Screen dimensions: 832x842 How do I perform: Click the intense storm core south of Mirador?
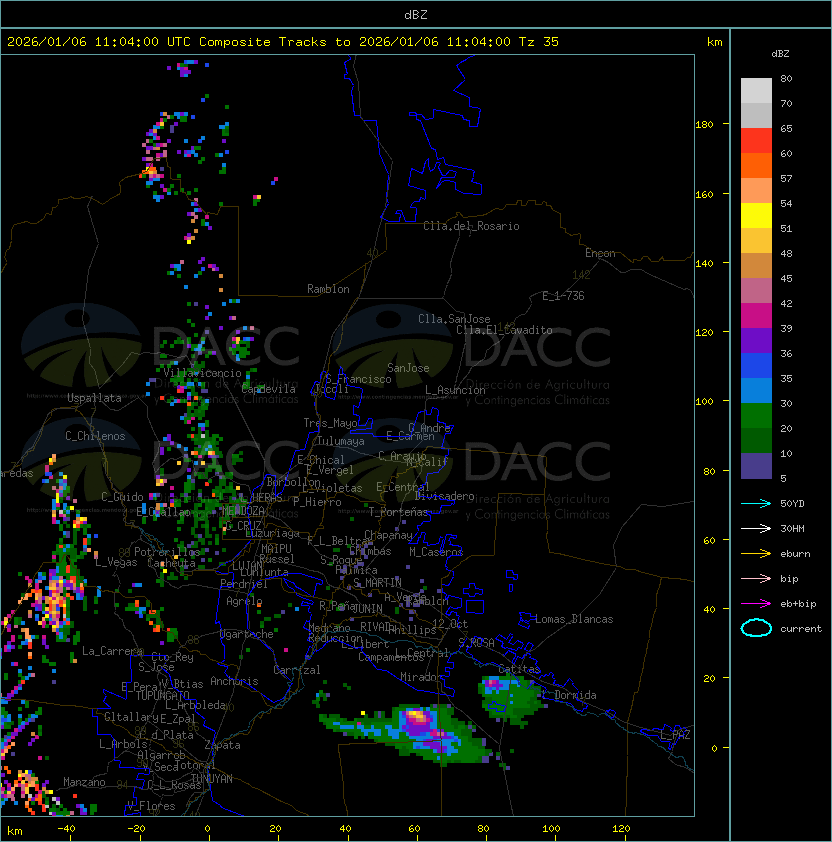(417, 717)
